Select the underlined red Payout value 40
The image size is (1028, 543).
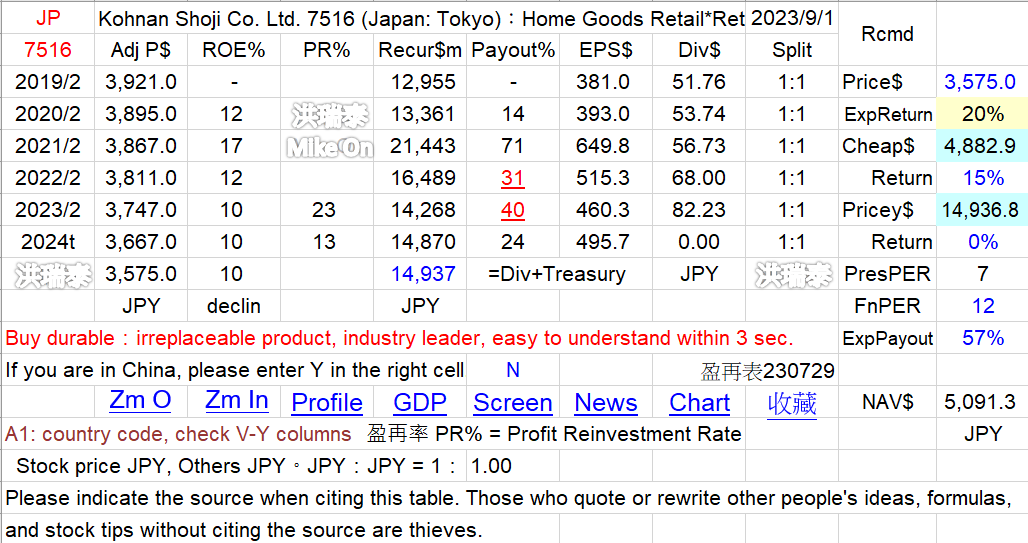[513, 210]
